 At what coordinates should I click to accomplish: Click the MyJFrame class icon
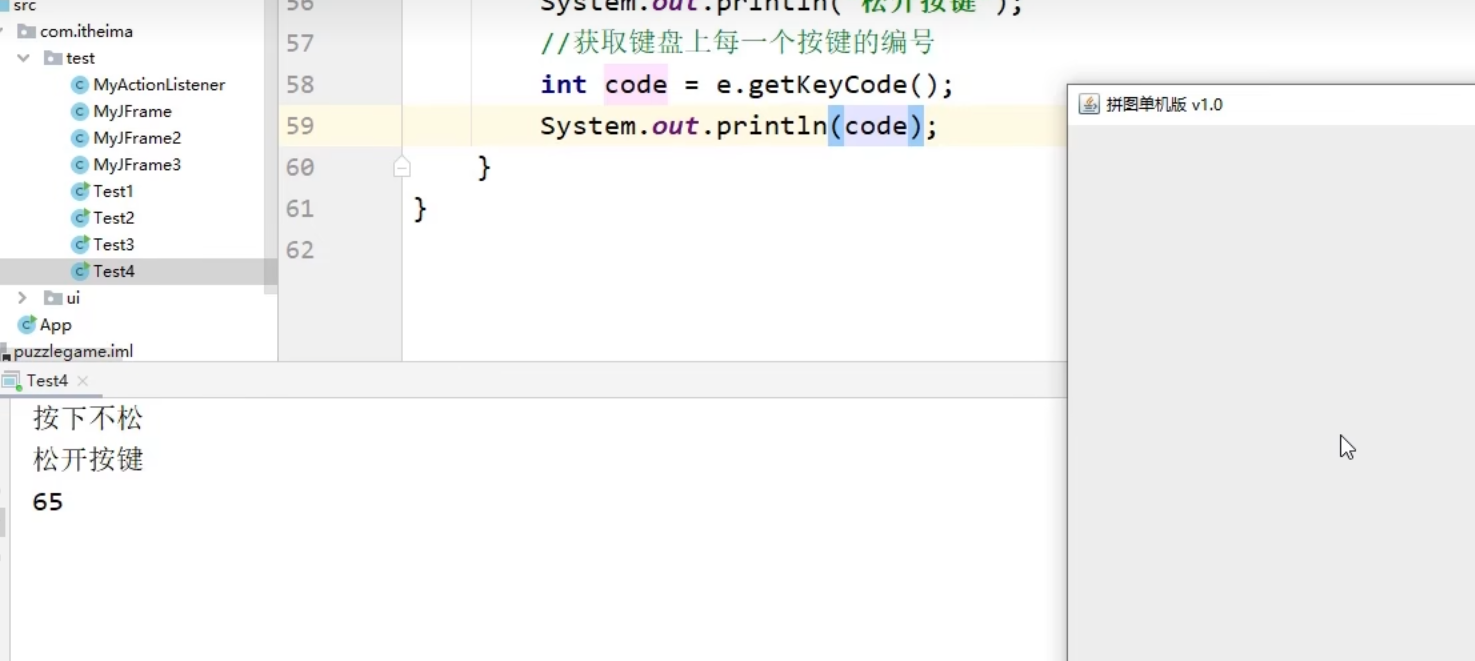(80, 112)
